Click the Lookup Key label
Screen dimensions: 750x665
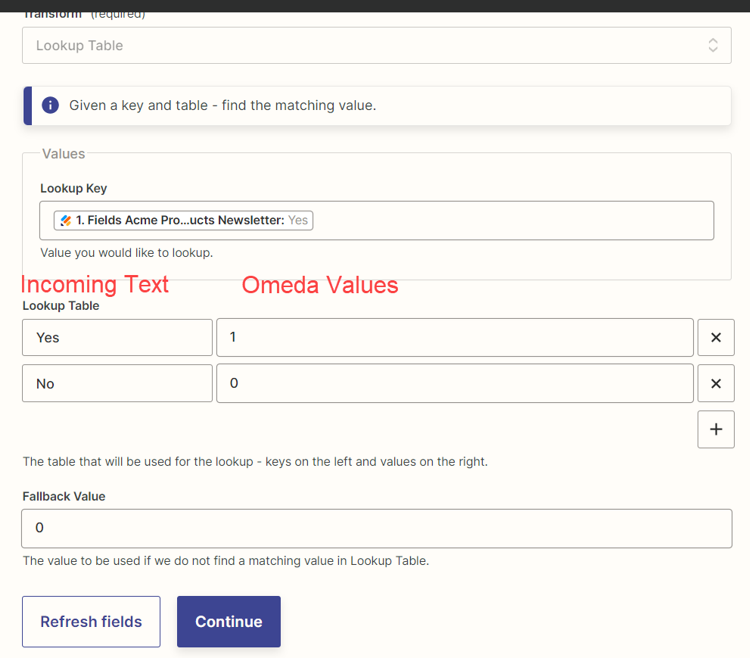[x=73, y=188]
